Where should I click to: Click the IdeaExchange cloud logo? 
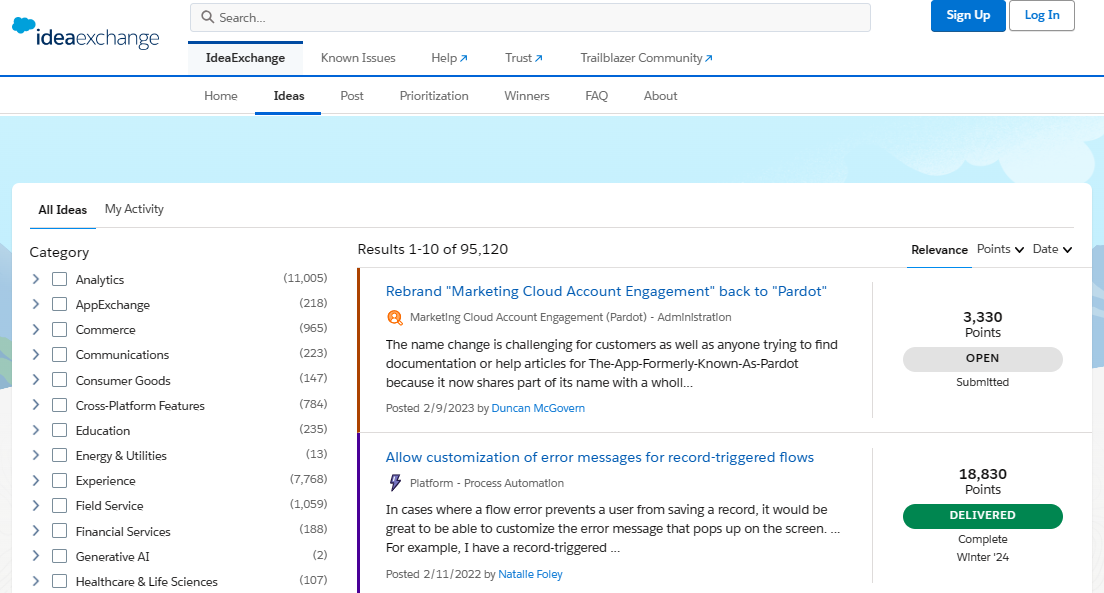[86, 34]
